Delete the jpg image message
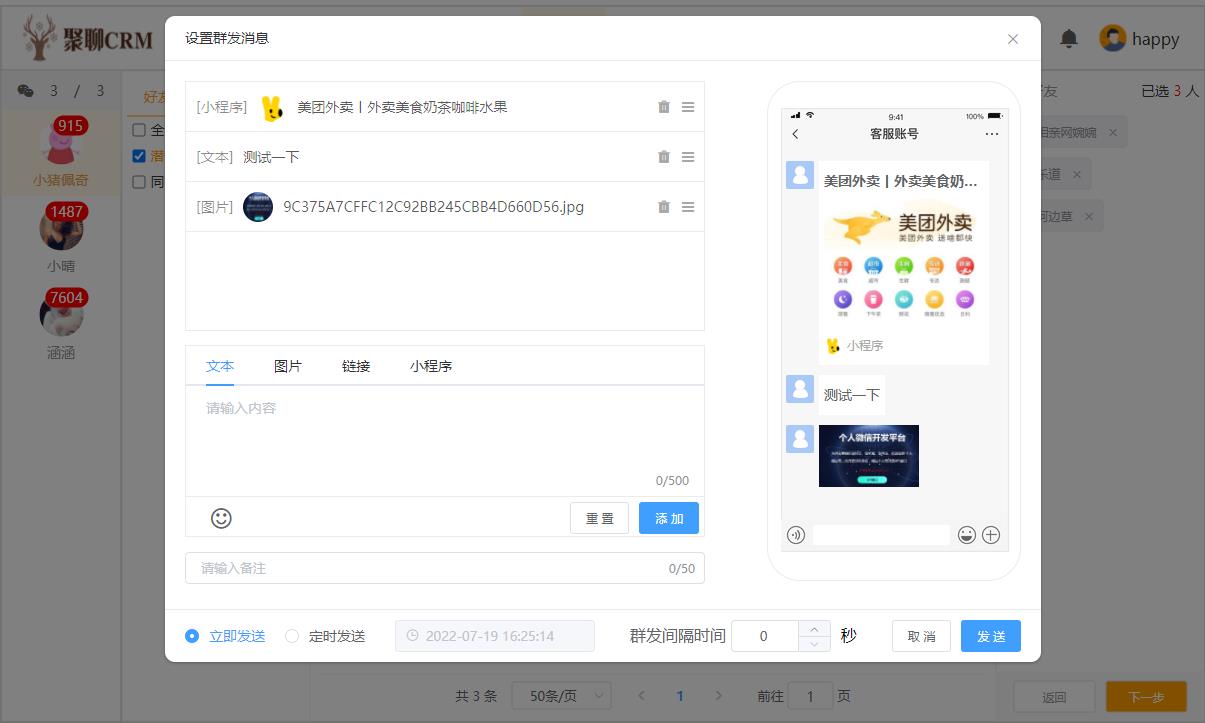Screen dimensions: 1205x723 [x=664, y=207]
